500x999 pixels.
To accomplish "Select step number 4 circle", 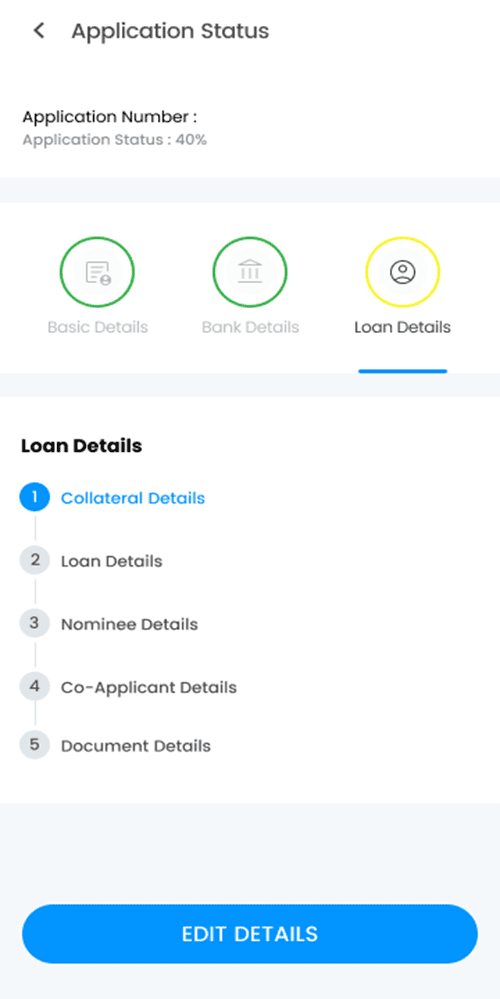I will [35, 687].
